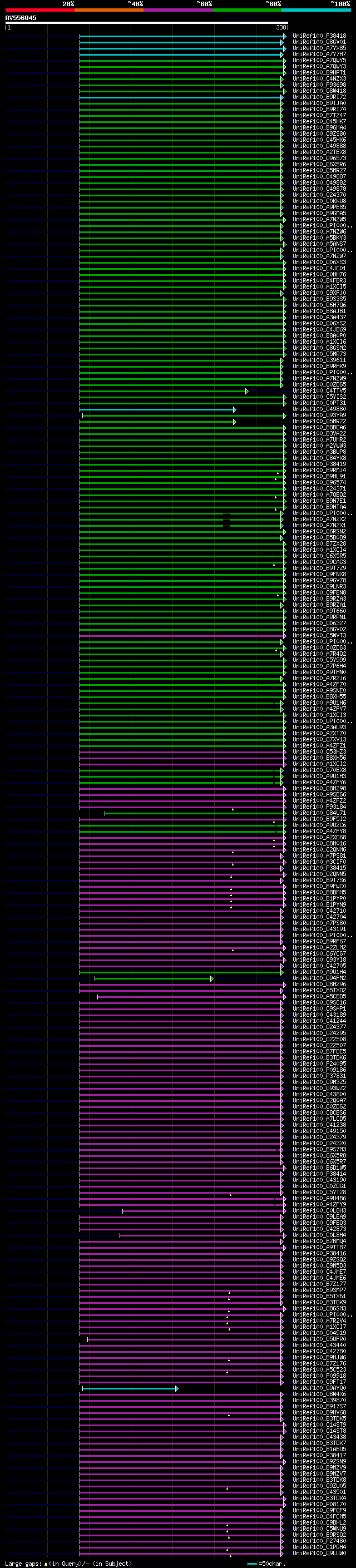The height and width of the screenshot is (1568, 356).
Task: Open hit UniRef100_P38418
Action: tap(319, 36)
